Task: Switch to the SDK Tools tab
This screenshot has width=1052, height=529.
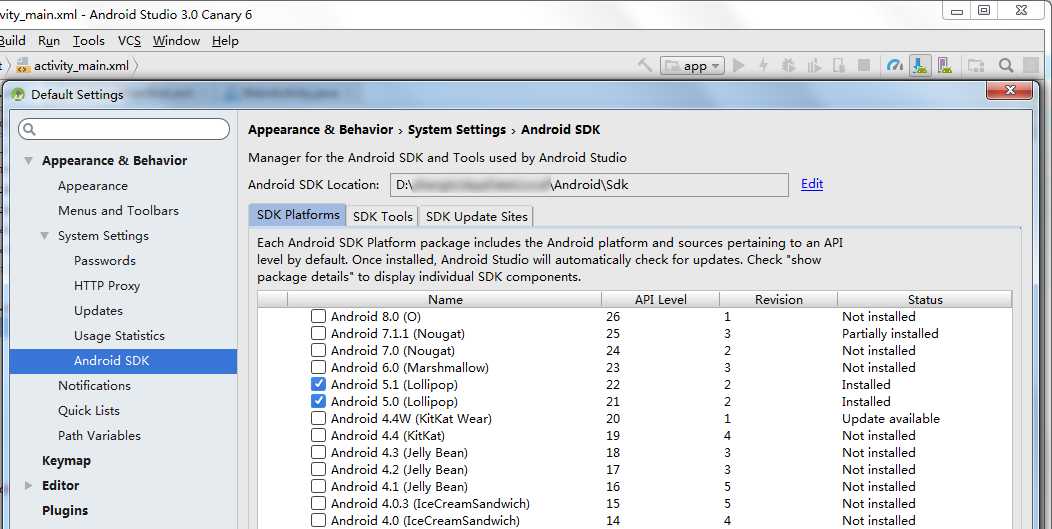Action: click(x=382, y=216)
